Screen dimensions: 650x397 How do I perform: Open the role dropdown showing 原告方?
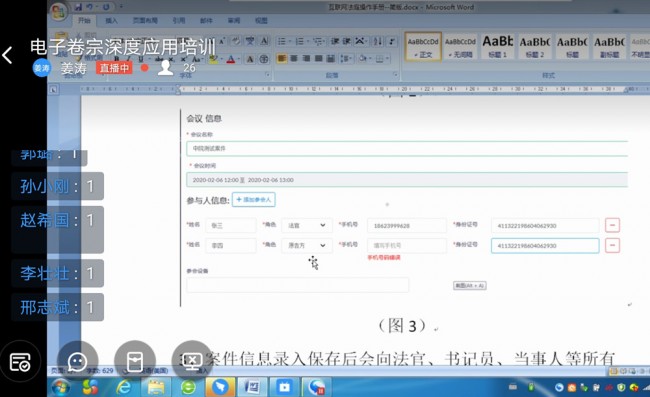coord(307,245)
